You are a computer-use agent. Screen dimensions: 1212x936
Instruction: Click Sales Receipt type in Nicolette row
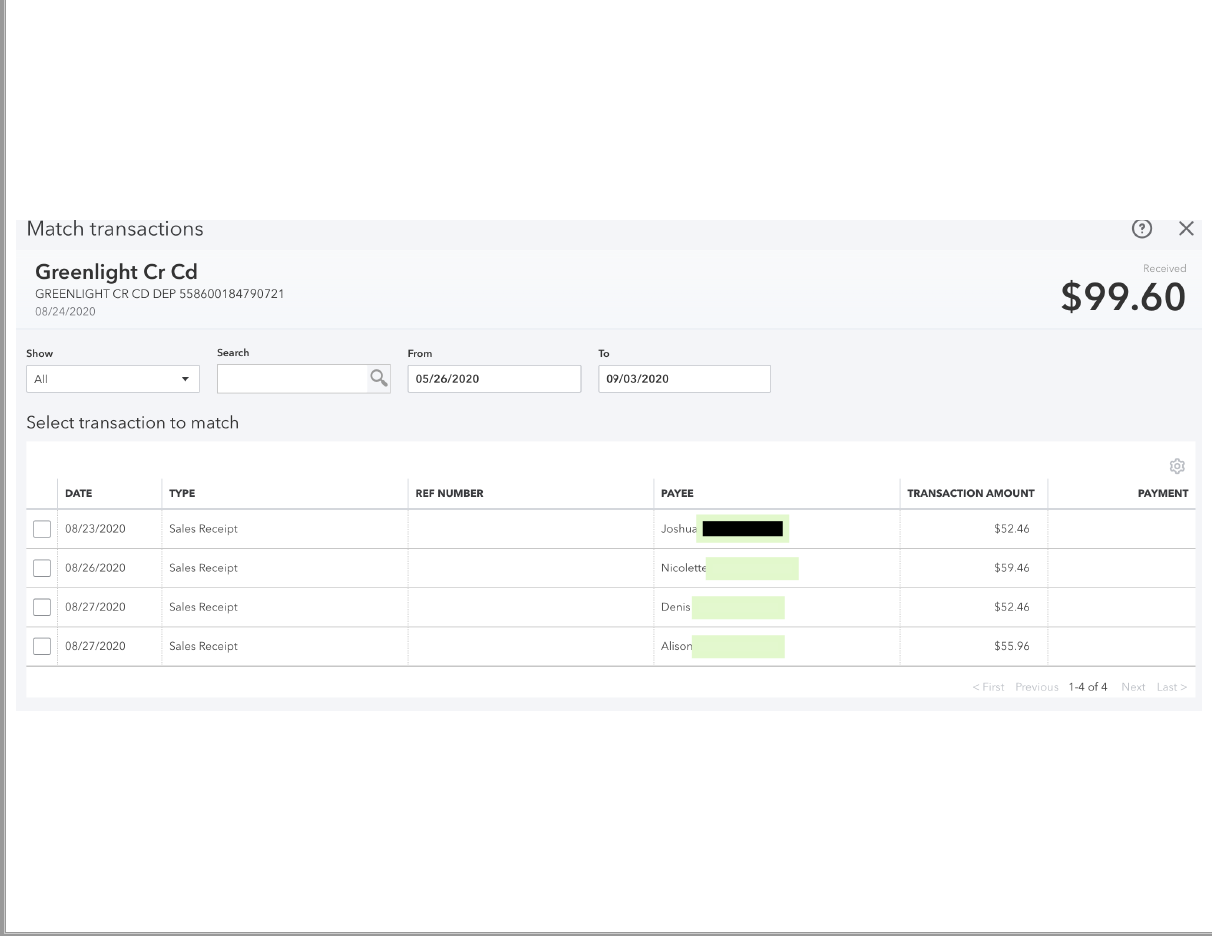click(x=203, y=568)
